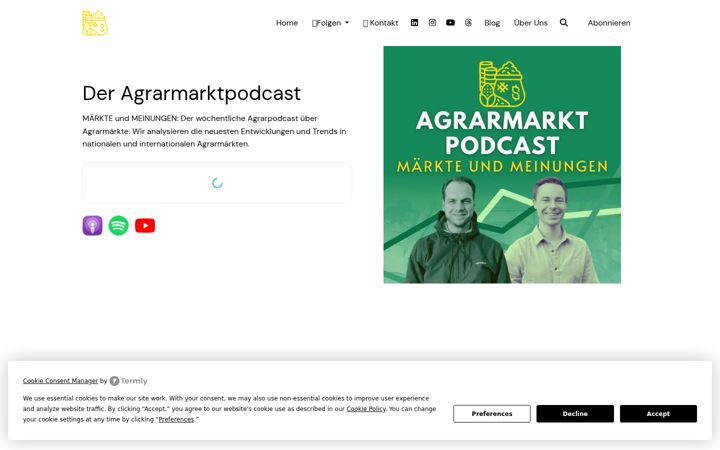Click the Agrarmarkt Podcast cover image
This screenshot has width=720, height=450.
point(502,164)
